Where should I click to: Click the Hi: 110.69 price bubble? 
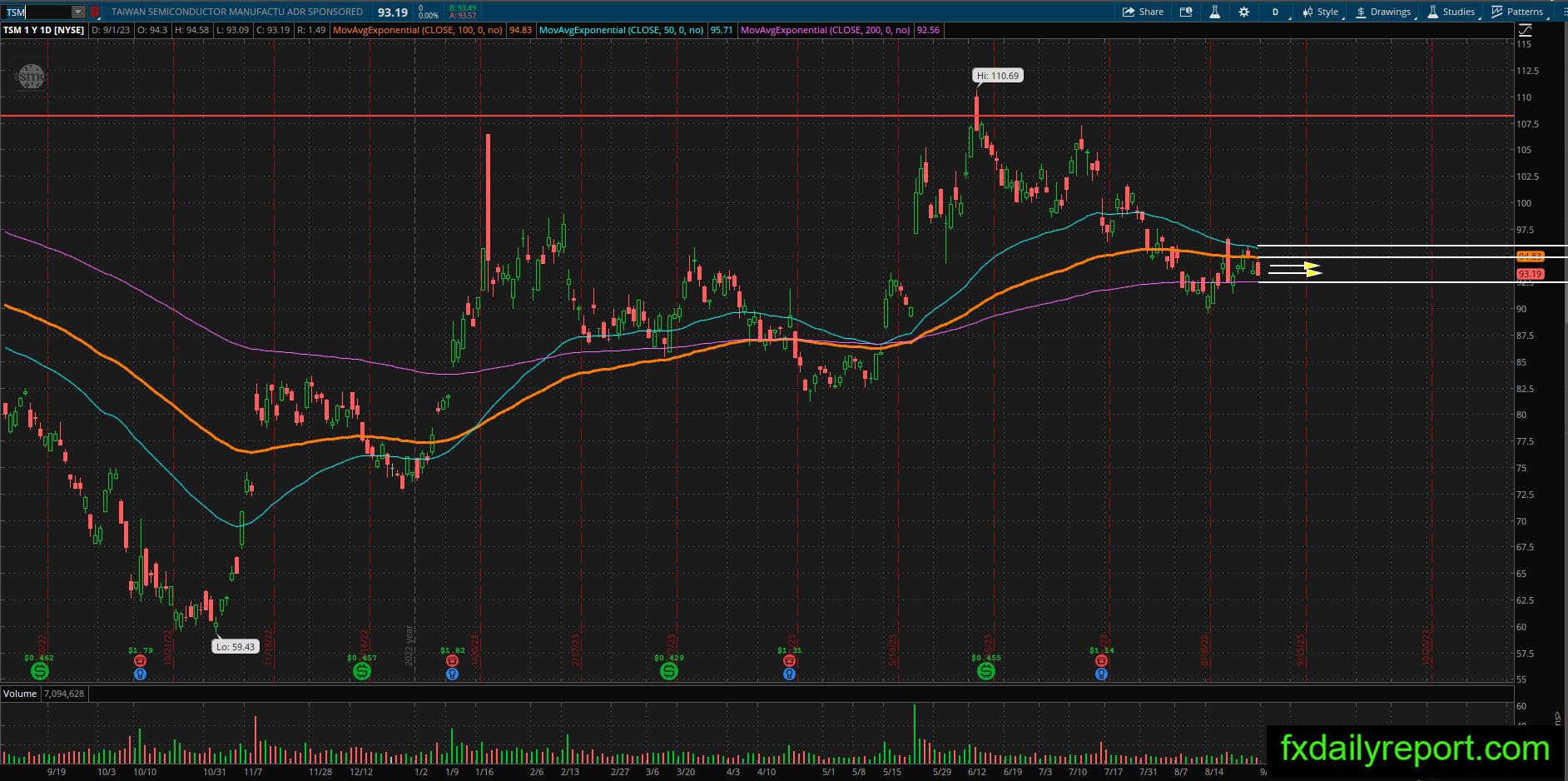997,76
